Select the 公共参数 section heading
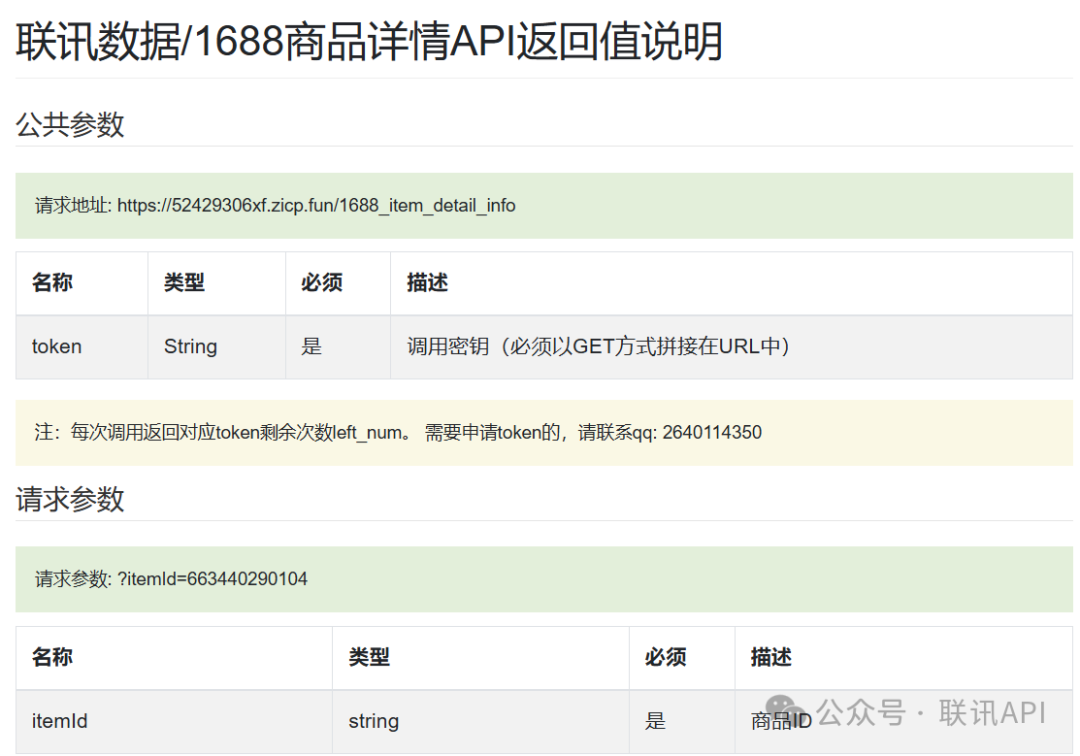 (70, 125)
